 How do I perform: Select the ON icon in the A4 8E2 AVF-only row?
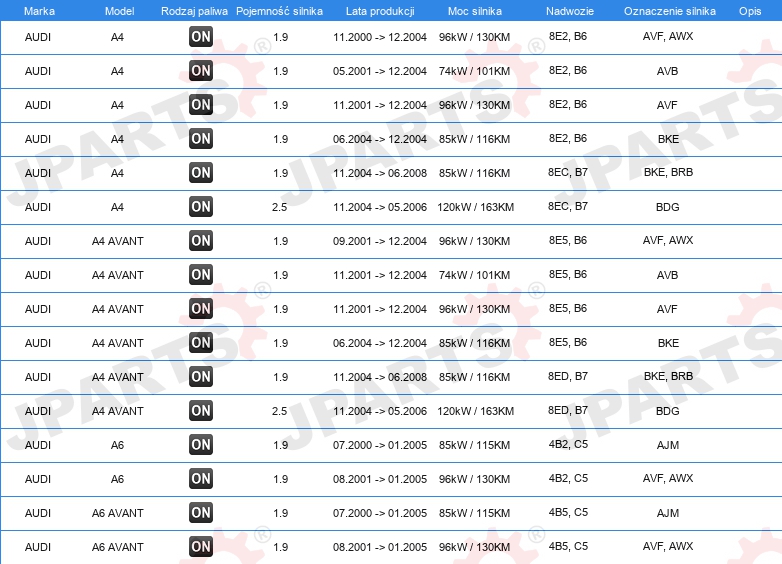[x=201, y=105]
